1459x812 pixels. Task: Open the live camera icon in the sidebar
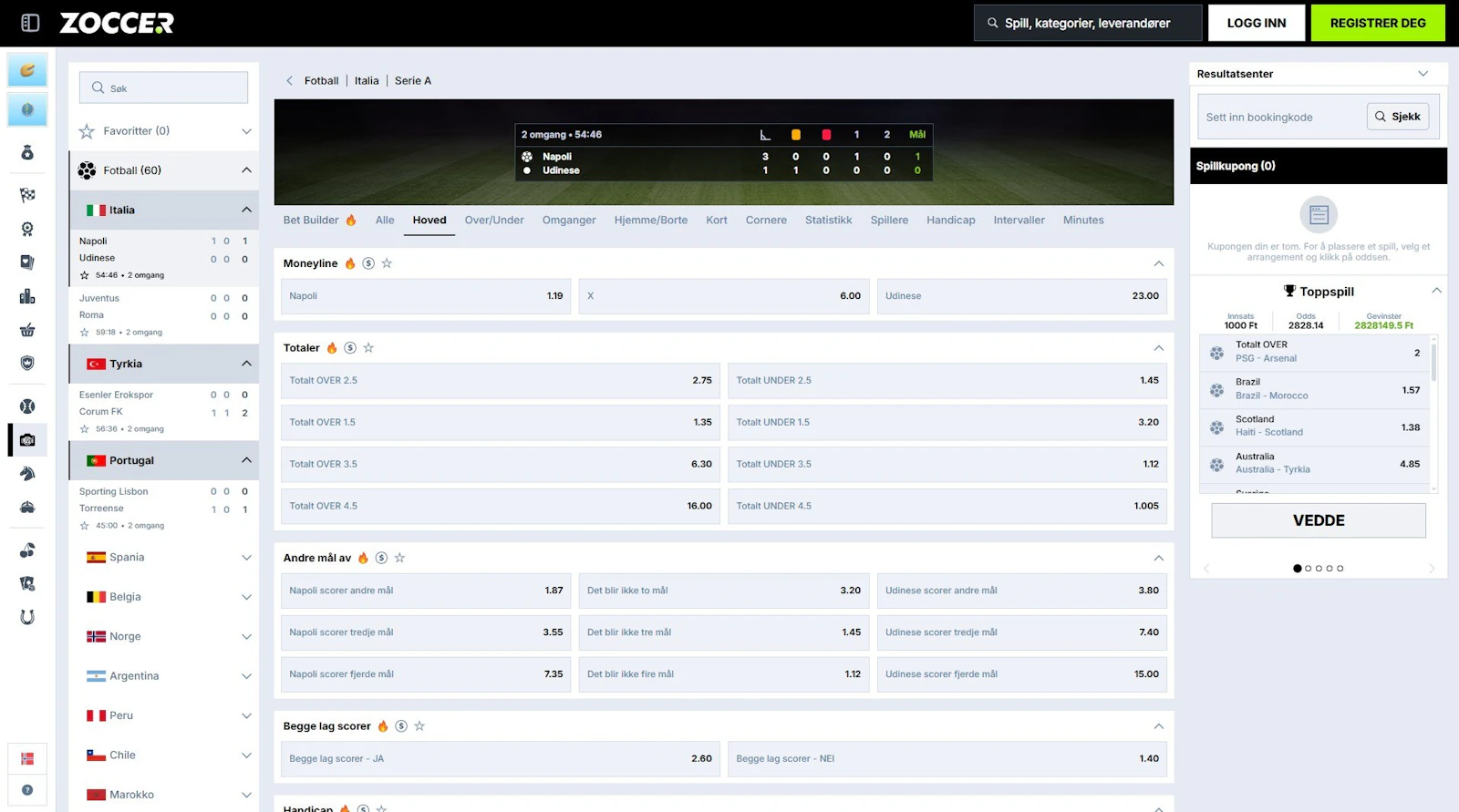pos(27,440)
